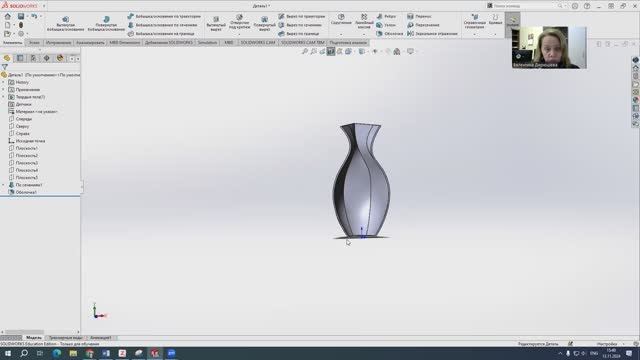Select Повернутый вырез tool
640x360 pixels.
(x=264, y=24)
